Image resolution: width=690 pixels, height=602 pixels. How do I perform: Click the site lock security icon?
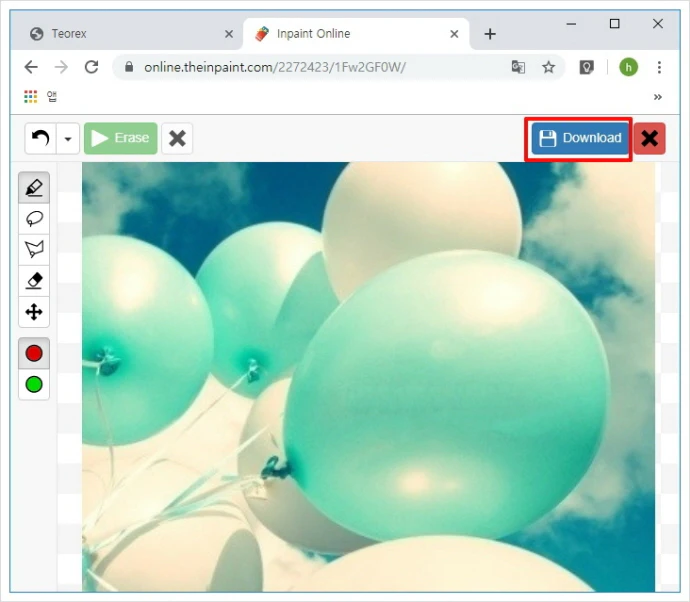(128, 67)
